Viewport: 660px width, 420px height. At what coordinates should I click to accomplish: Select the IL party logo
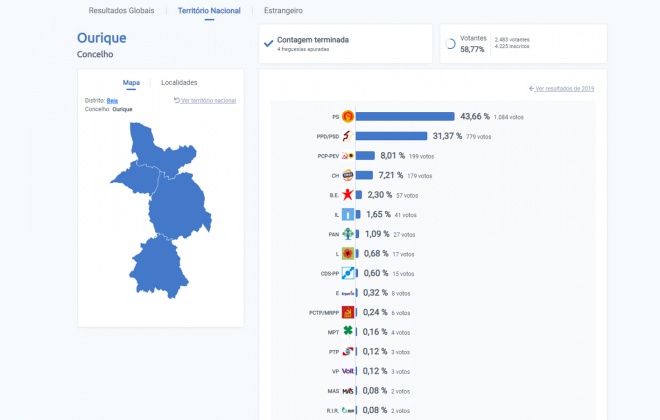pyautogui.click(x=348, y=214)
